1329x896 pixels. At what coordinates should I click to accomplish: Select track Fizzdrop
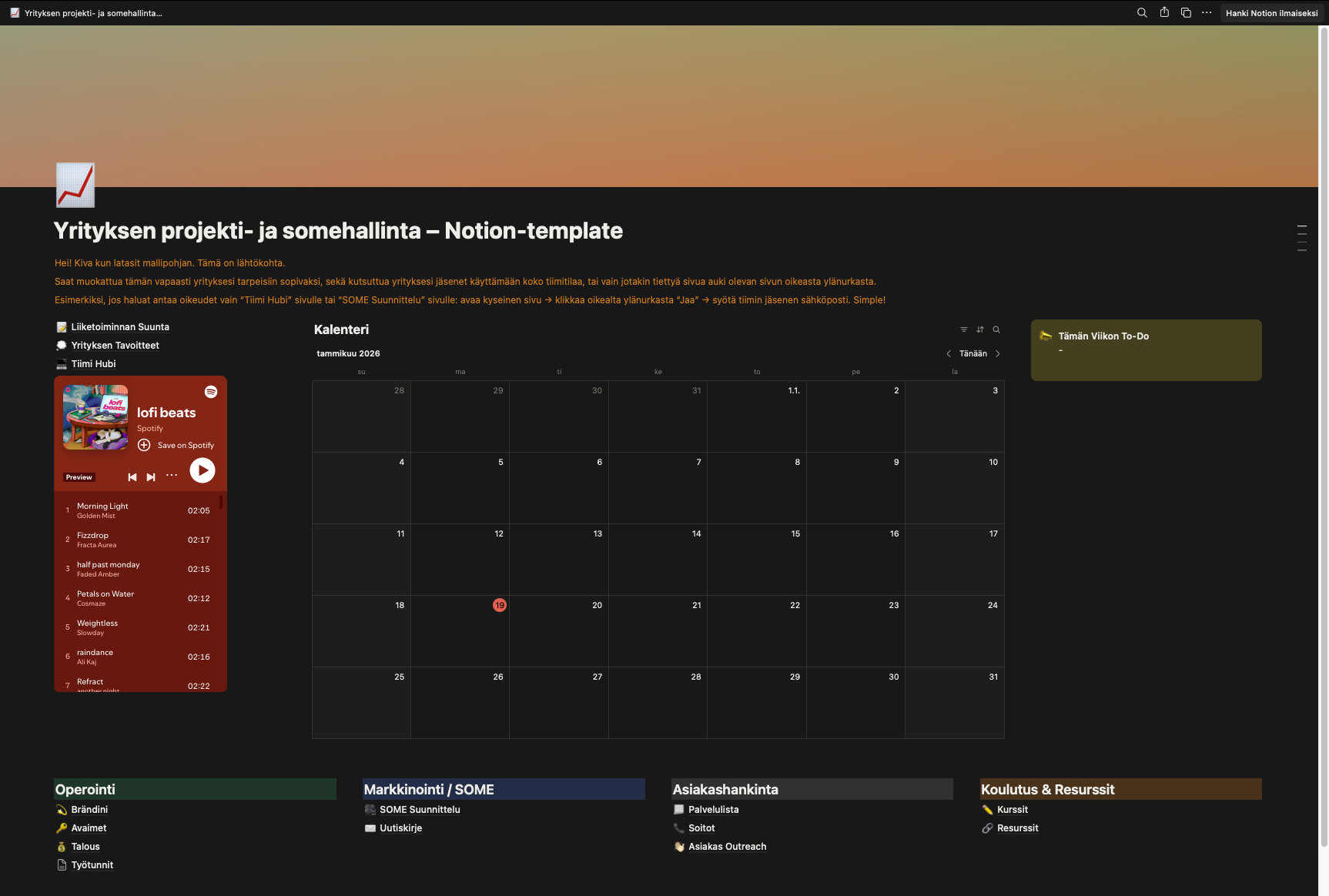[139, 540]
